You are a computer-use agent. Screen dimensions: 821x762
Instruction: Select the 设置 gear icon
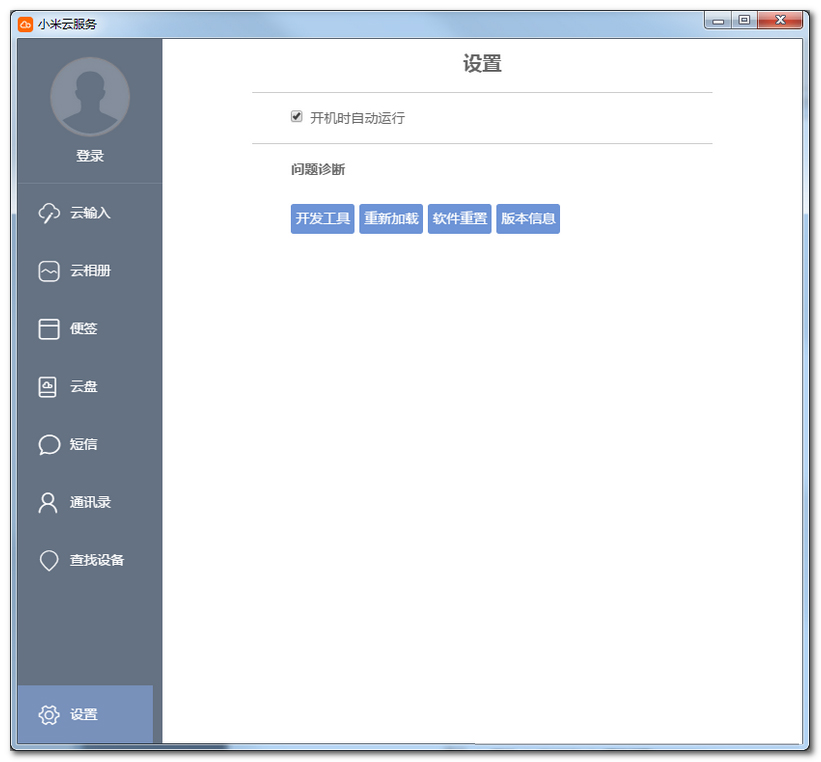point(48,714)
